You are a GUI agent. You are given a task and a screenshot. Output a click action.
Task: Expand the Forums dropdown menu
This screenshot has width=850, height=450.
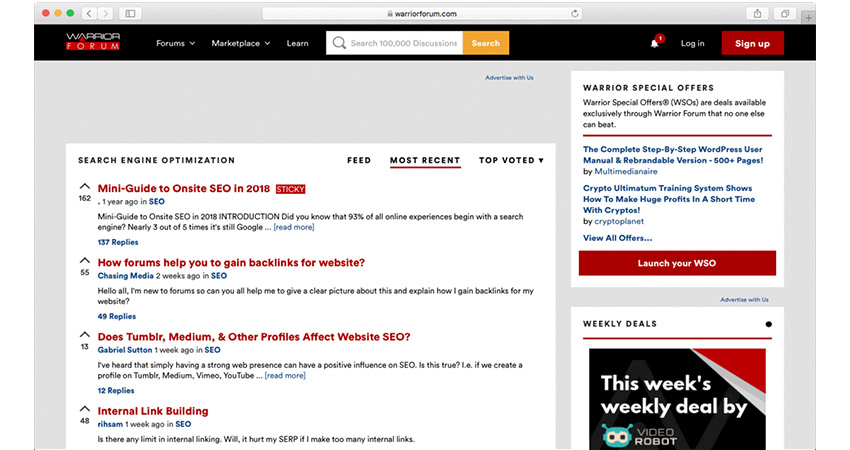176,43
